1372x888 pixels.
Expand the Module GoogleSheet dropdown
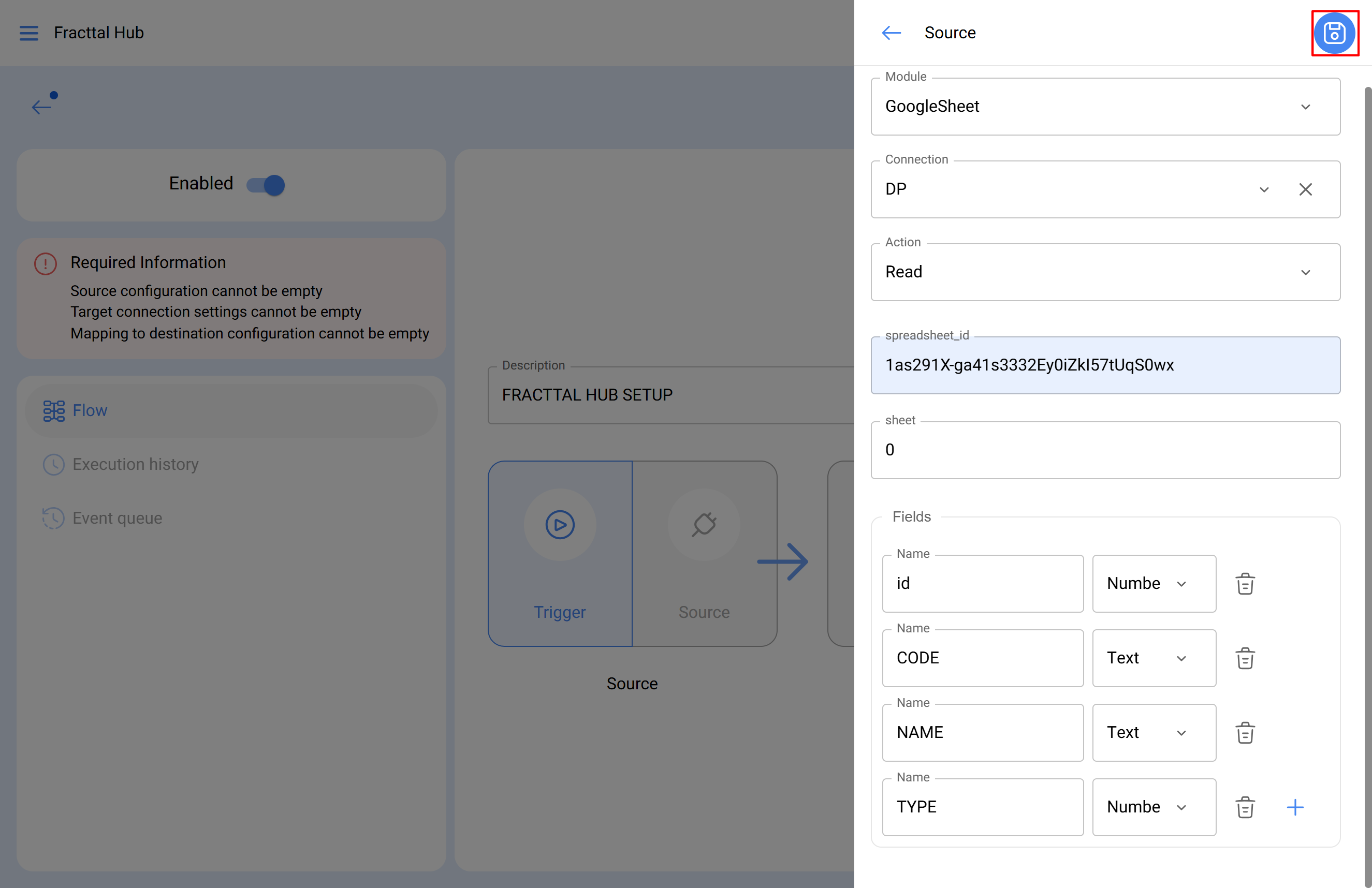point(1305,107)
